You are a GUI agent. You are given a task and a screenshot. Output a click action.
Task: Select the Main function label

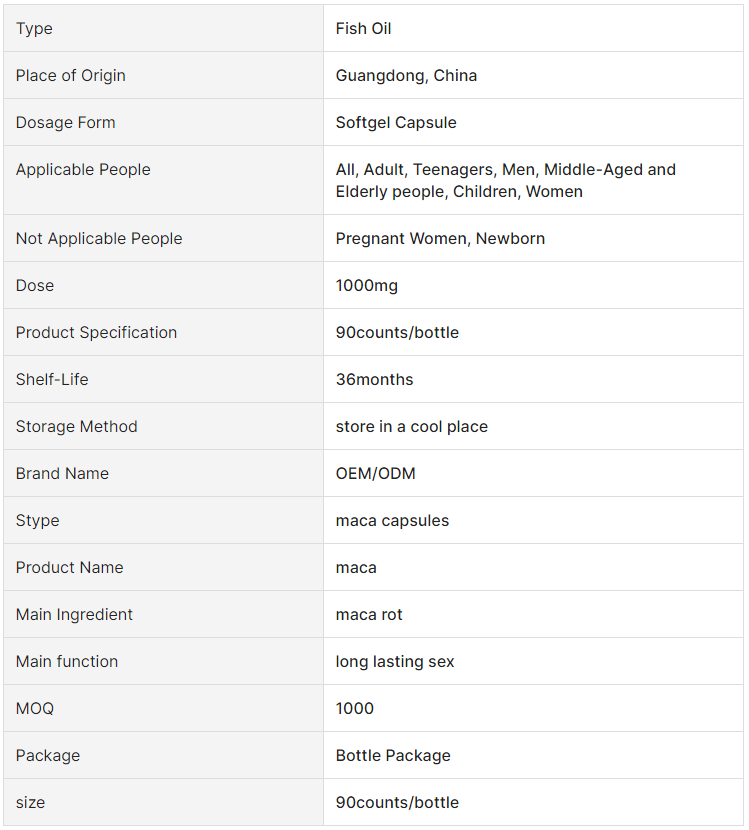[x=67, y=662]
